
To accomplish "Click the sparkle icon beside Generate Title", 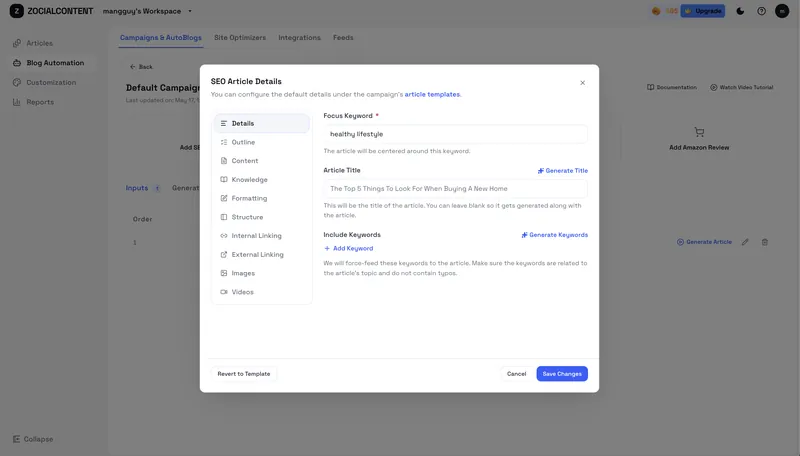I will [x=541, y=171].
